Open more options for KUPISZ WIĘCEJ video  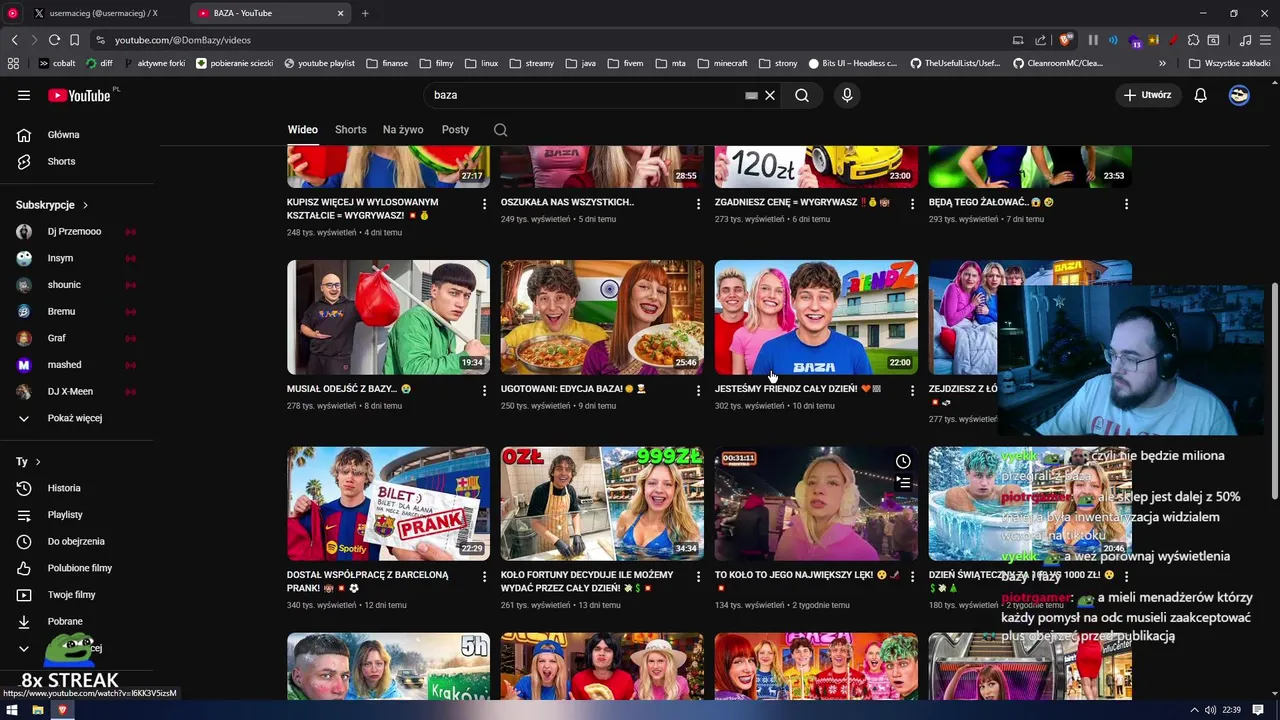(x=485, y=203)
